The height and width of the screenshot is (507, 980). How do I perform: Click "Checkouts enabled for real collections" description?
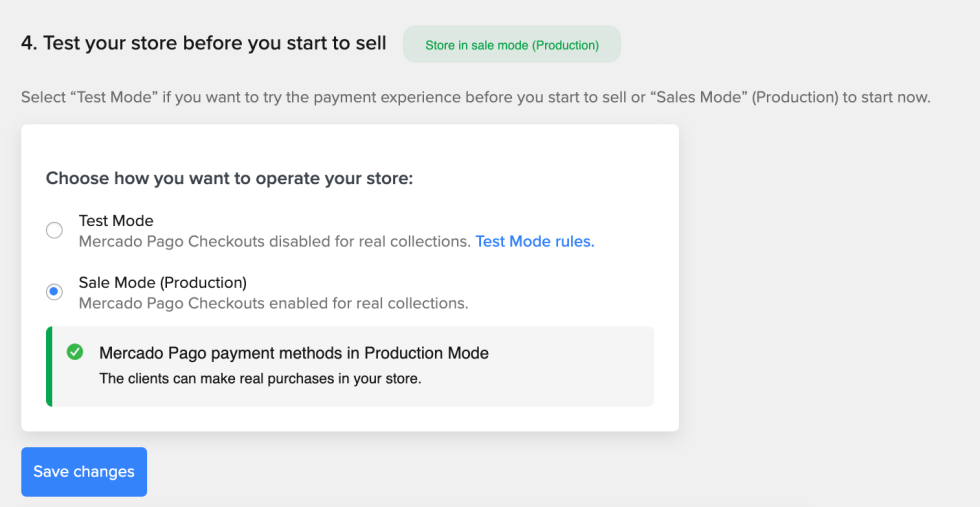pyautogui.click(x=273, y=303)
